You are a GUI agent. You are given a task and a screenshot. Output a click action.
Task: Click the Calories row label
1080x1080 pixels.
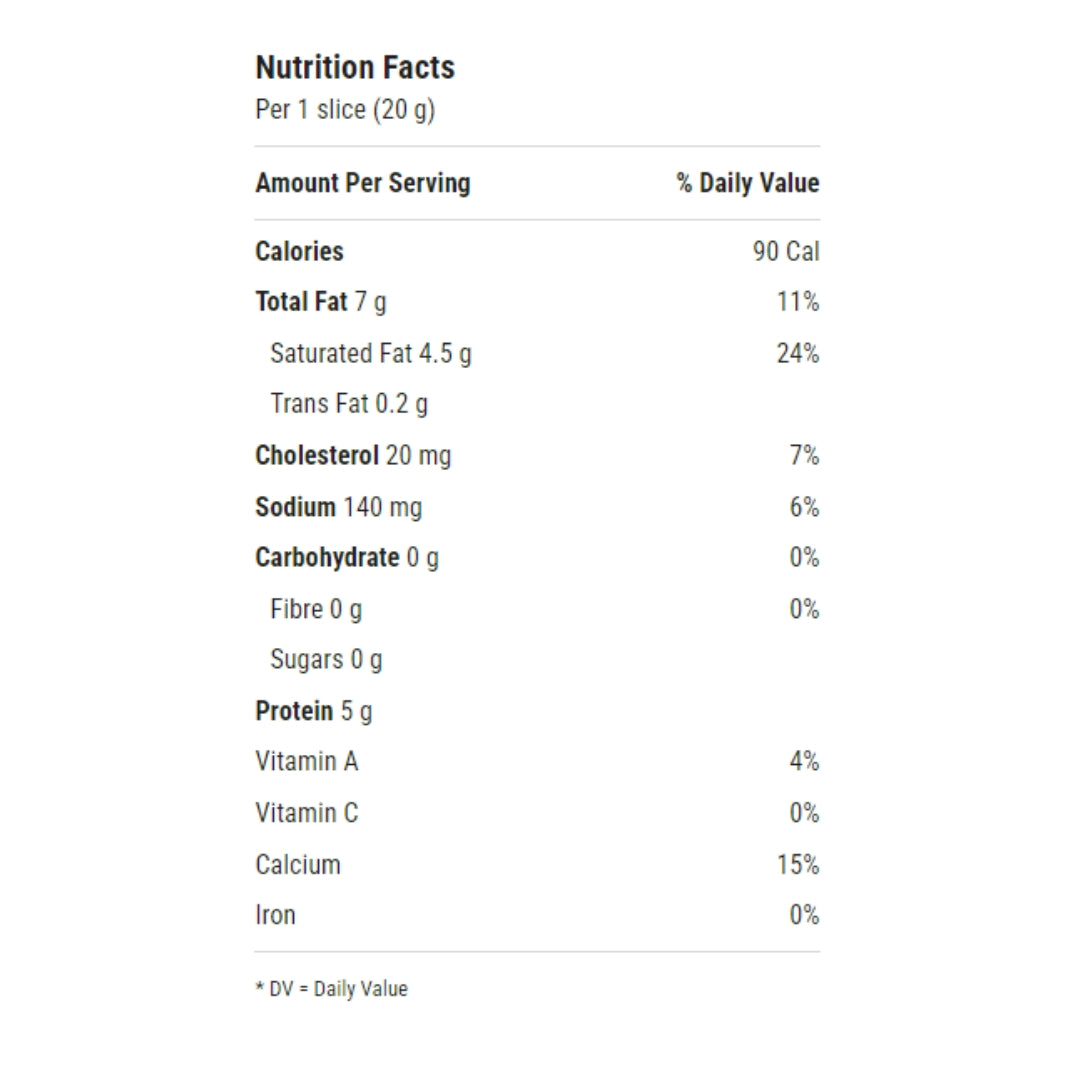300,251
